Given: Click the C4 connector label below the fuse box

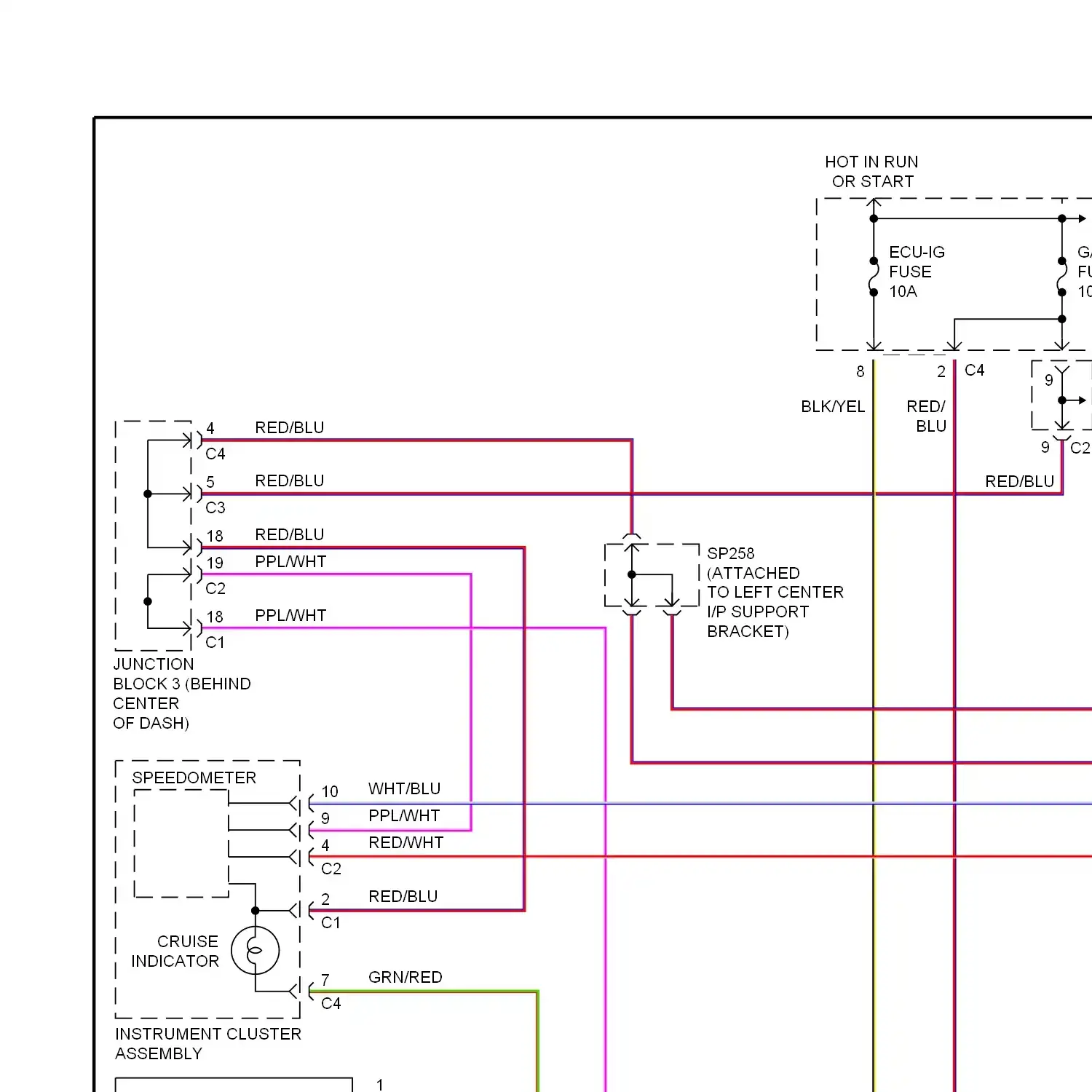Looking at the screenshot, I should (x=974, y=370).
